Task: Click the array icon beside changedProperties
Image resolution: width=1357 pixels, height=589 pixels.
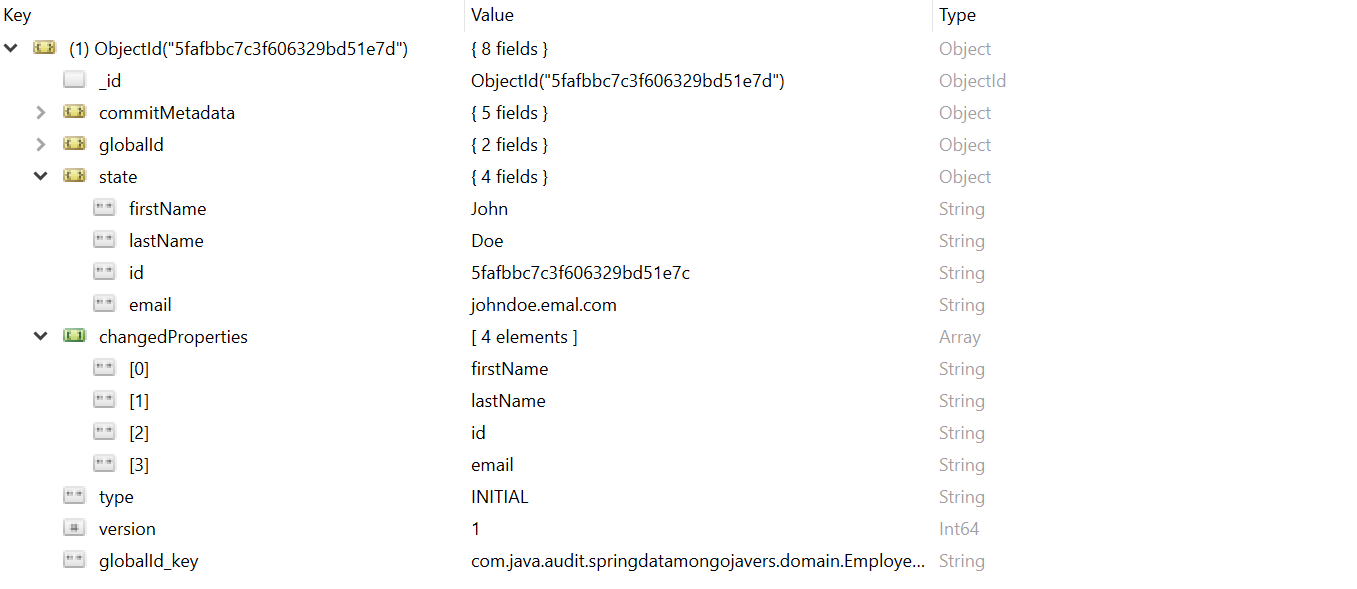Action: [73, 337]
